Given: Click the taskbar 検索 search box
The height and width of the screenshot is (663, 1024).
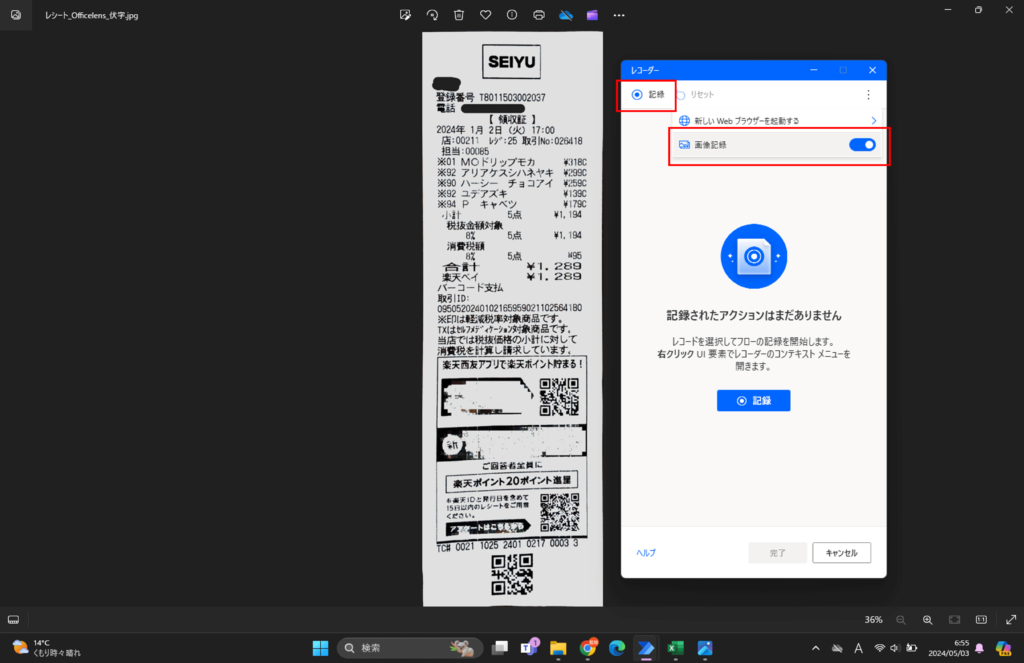Looking at the screenshot, I should click(409, 648).
